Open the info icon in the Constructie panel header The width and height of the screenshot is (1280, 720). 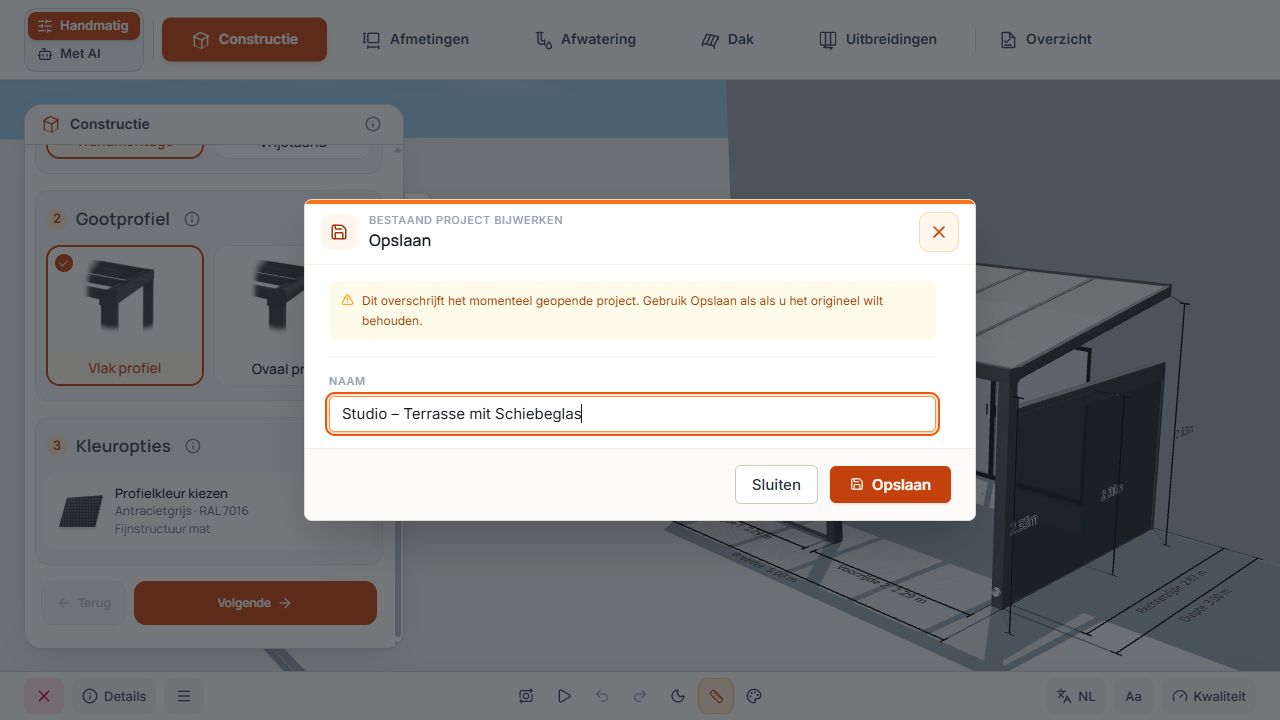373,124
